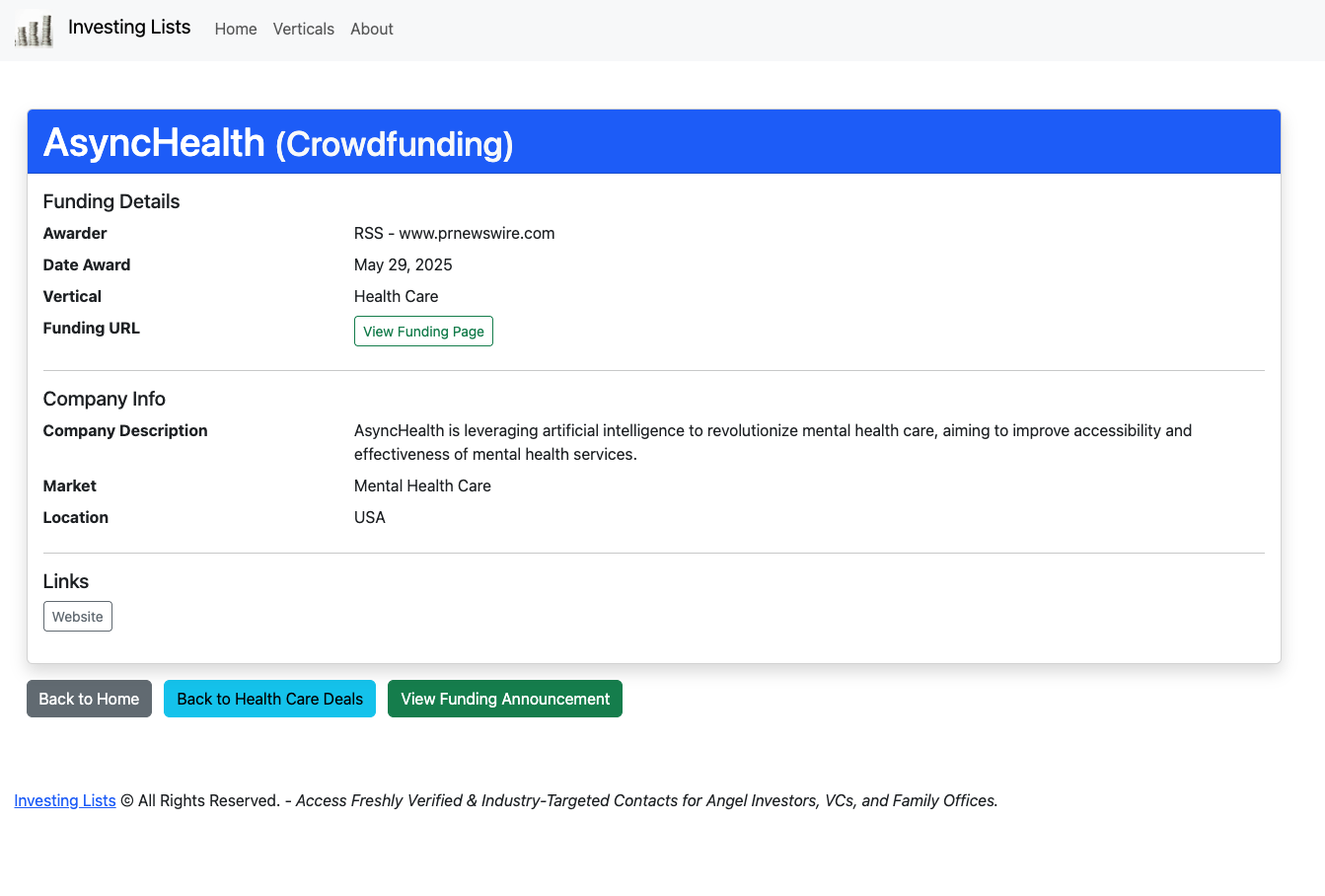Click View Funding Announcement button
The width and height of the screenshot is (1325, 896).
tap(505, 699)
